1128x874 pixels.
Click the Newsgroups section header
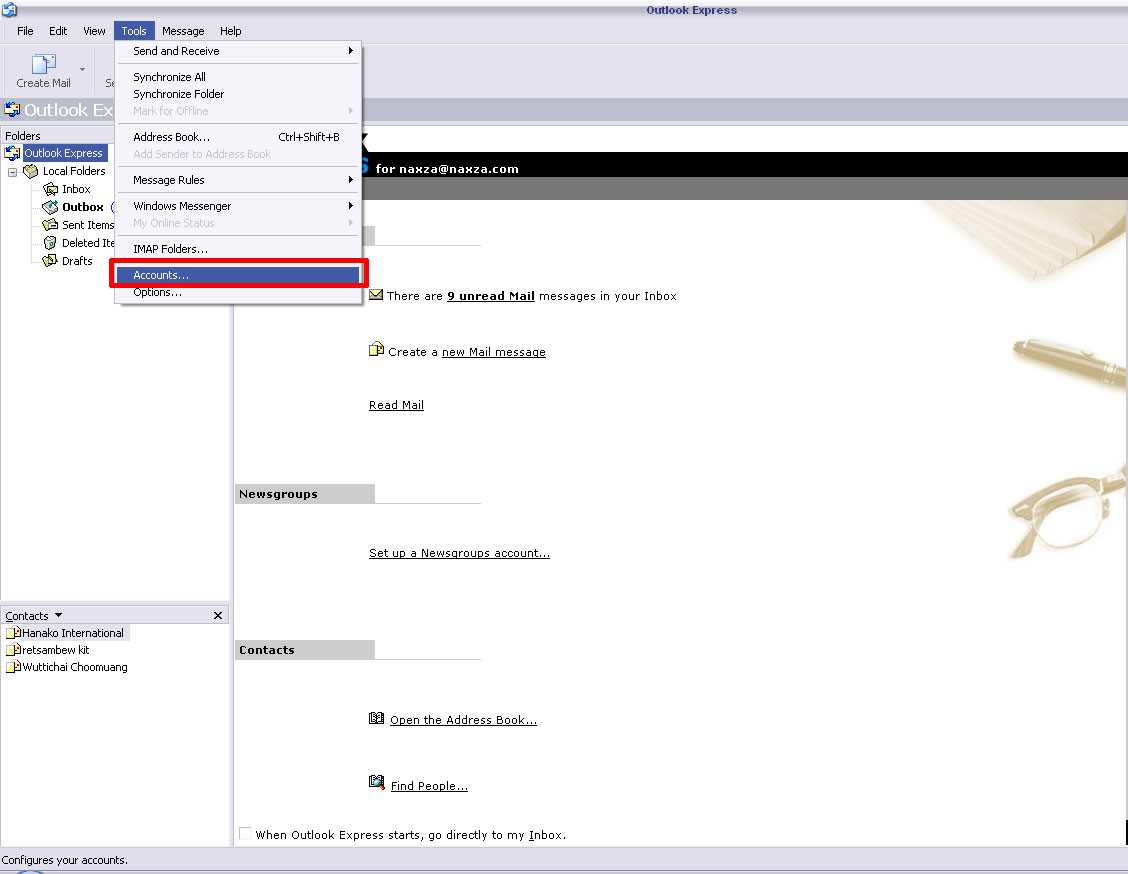tap(305, 494)
